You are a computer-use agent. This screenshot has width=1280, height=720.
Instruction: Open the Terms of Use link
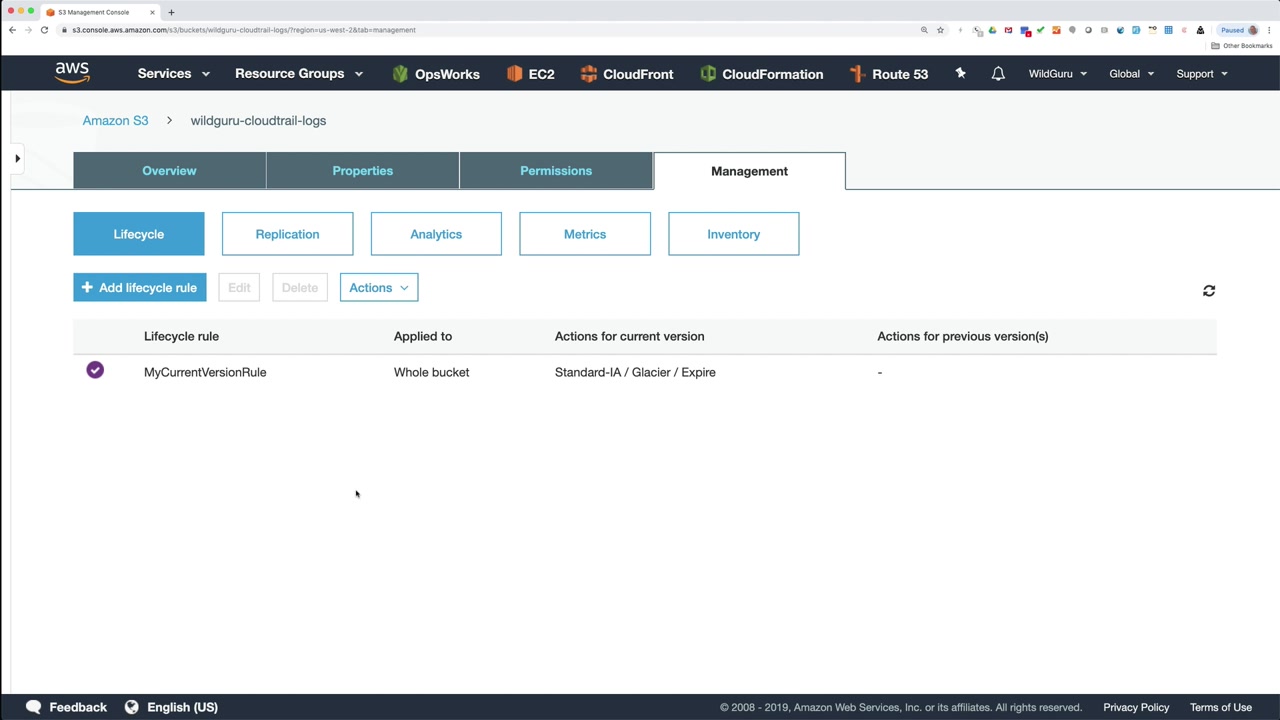click(x=1221, y=708)
